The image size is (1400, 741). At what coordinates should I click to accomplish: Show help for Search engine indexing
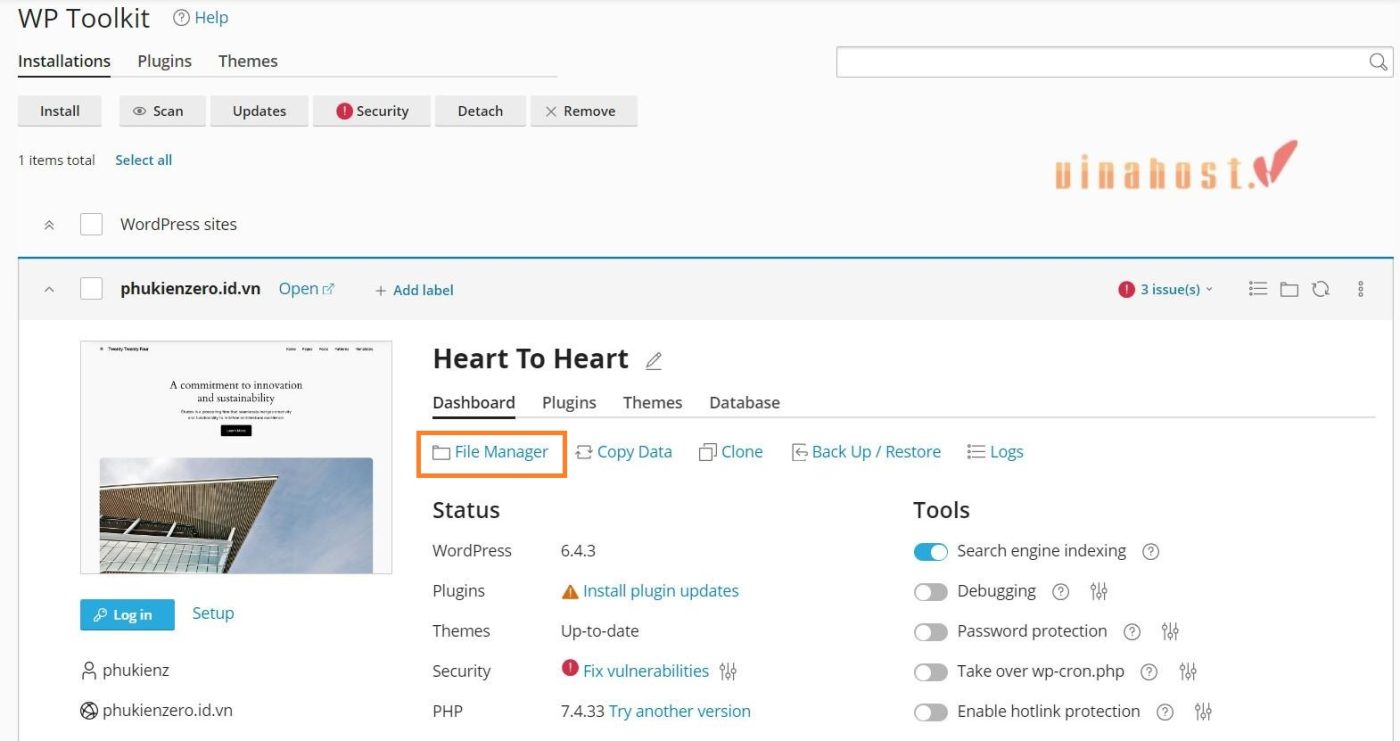pyautogui.click(x=1151, y=551)
